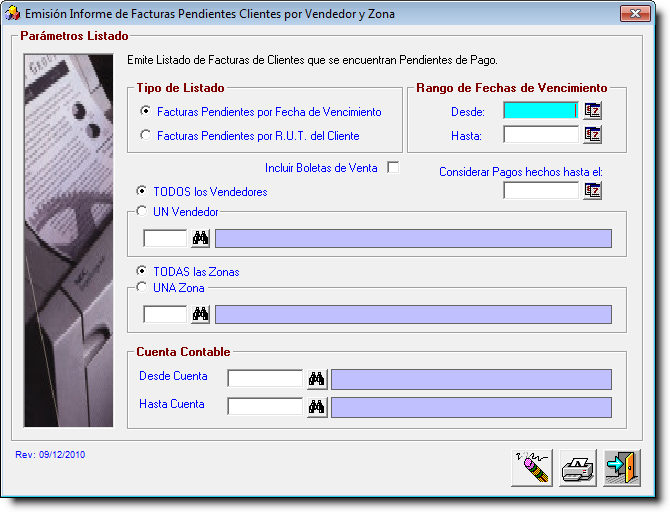Click the Hasta Cuenta description field
Viewport: 670px width, 512px height.
(471, 408)
